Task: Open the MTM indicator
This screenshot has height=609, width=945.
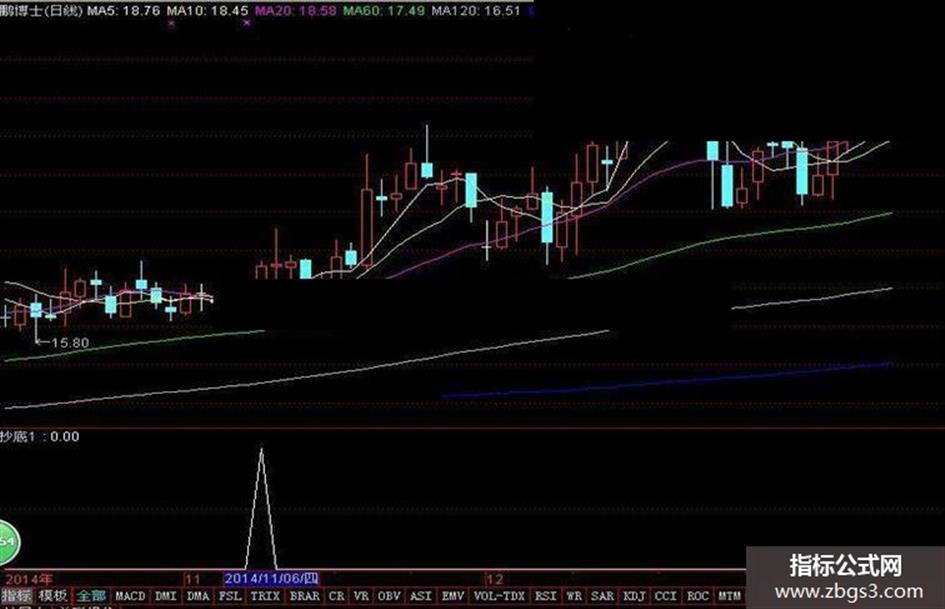Action: [x=729, y=596]
